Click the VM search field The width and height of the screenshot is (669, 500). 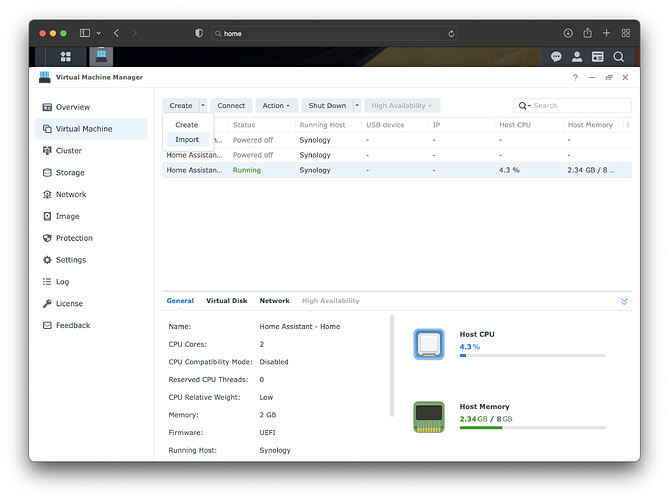pos(572,105)
